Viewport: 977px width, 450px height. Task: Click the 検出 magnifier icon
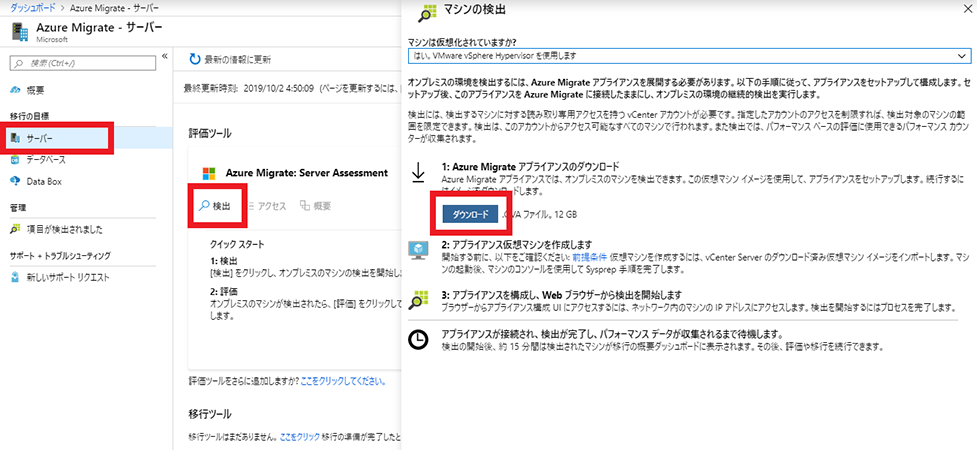pos(203,206)
